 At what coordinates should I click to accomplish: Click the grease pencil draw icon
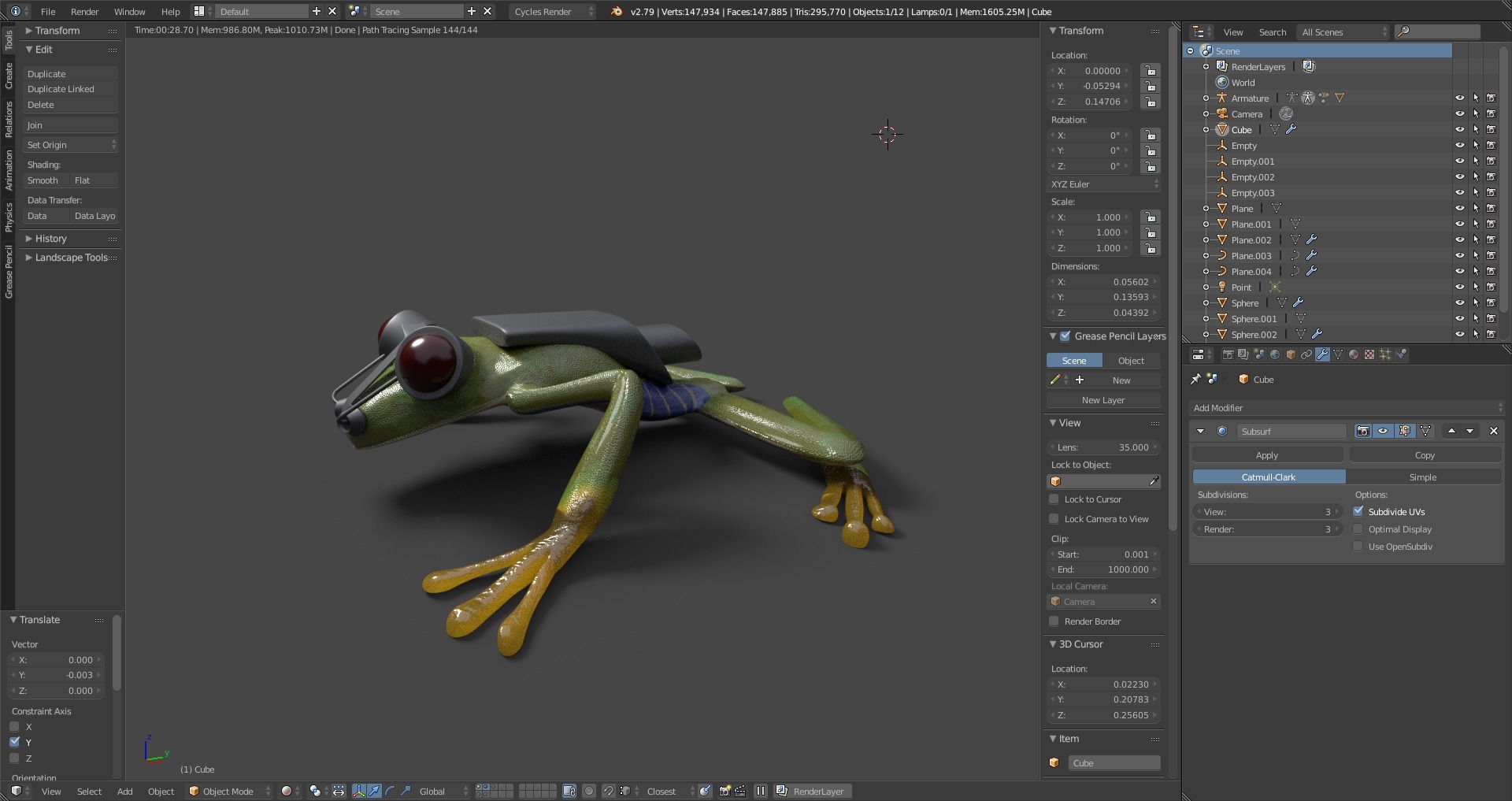[x=1055, y=380]
